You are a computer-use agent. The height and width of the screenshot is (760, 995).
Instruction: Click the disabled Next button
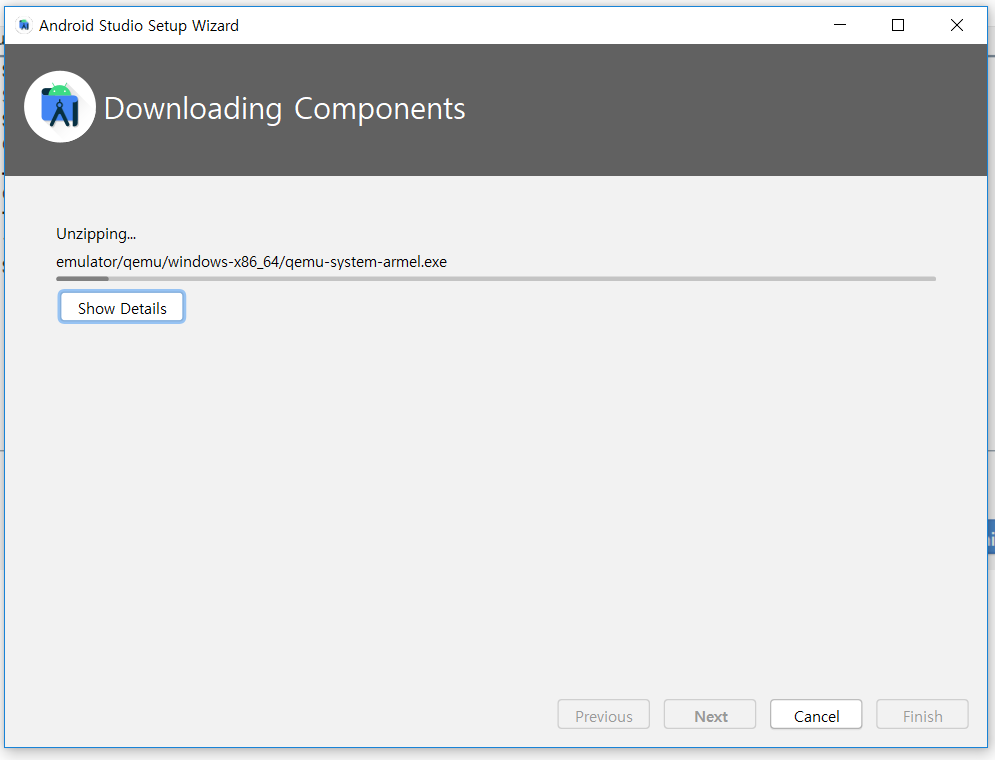pyautogui.click(x=710, y=715)
